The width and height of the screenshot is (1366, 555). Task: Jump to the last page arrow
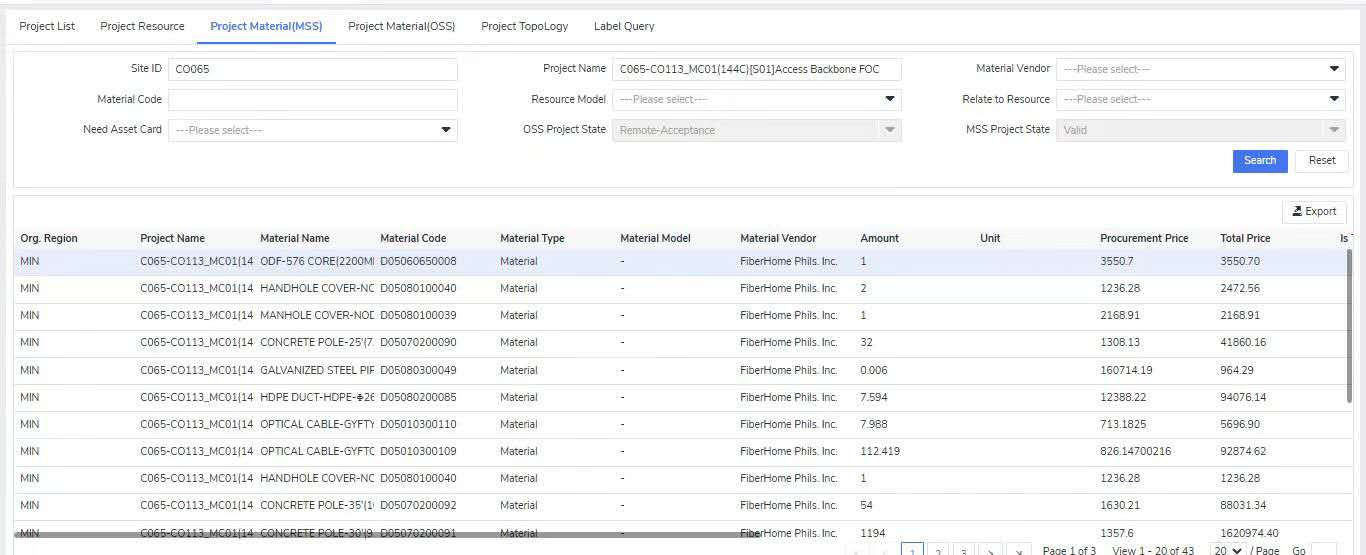1019,550
